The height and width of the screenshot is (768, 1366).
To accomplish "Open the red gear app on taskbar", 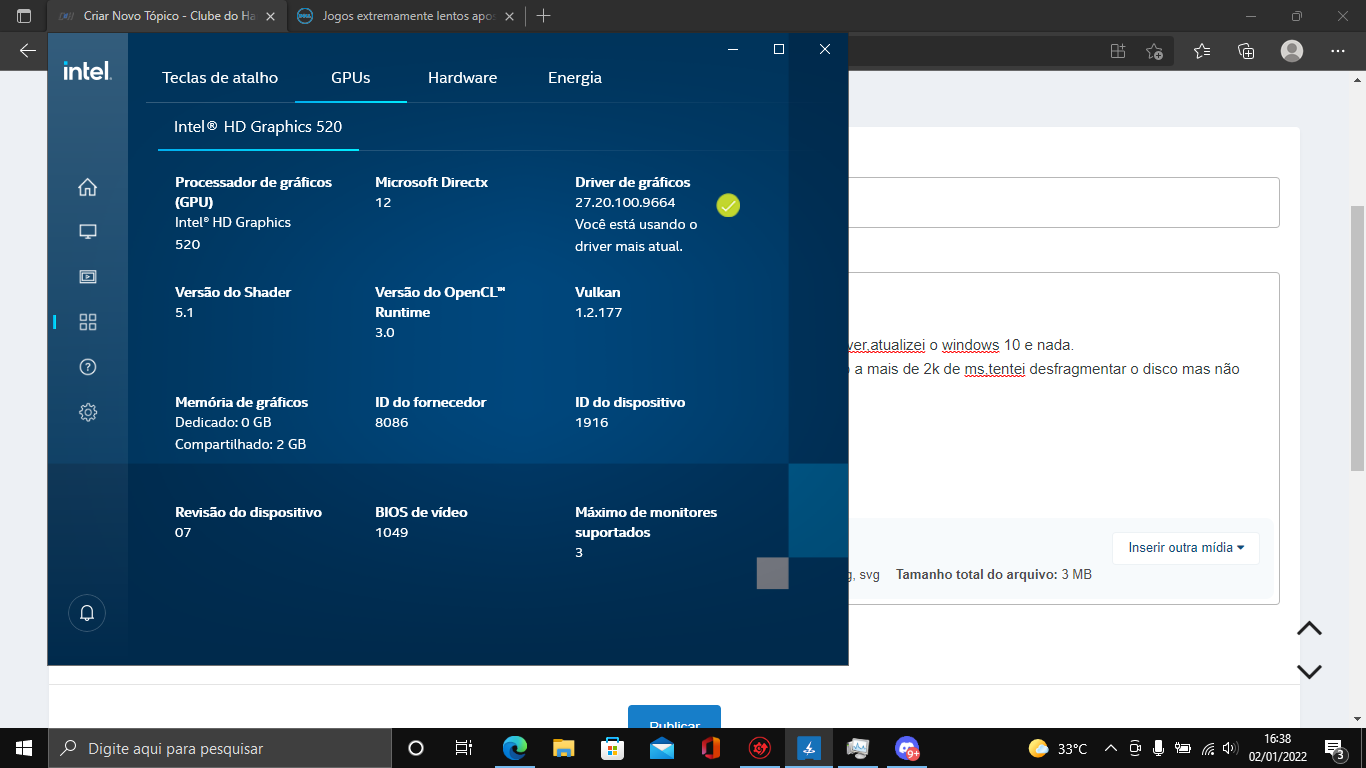I will coord(760,748).
